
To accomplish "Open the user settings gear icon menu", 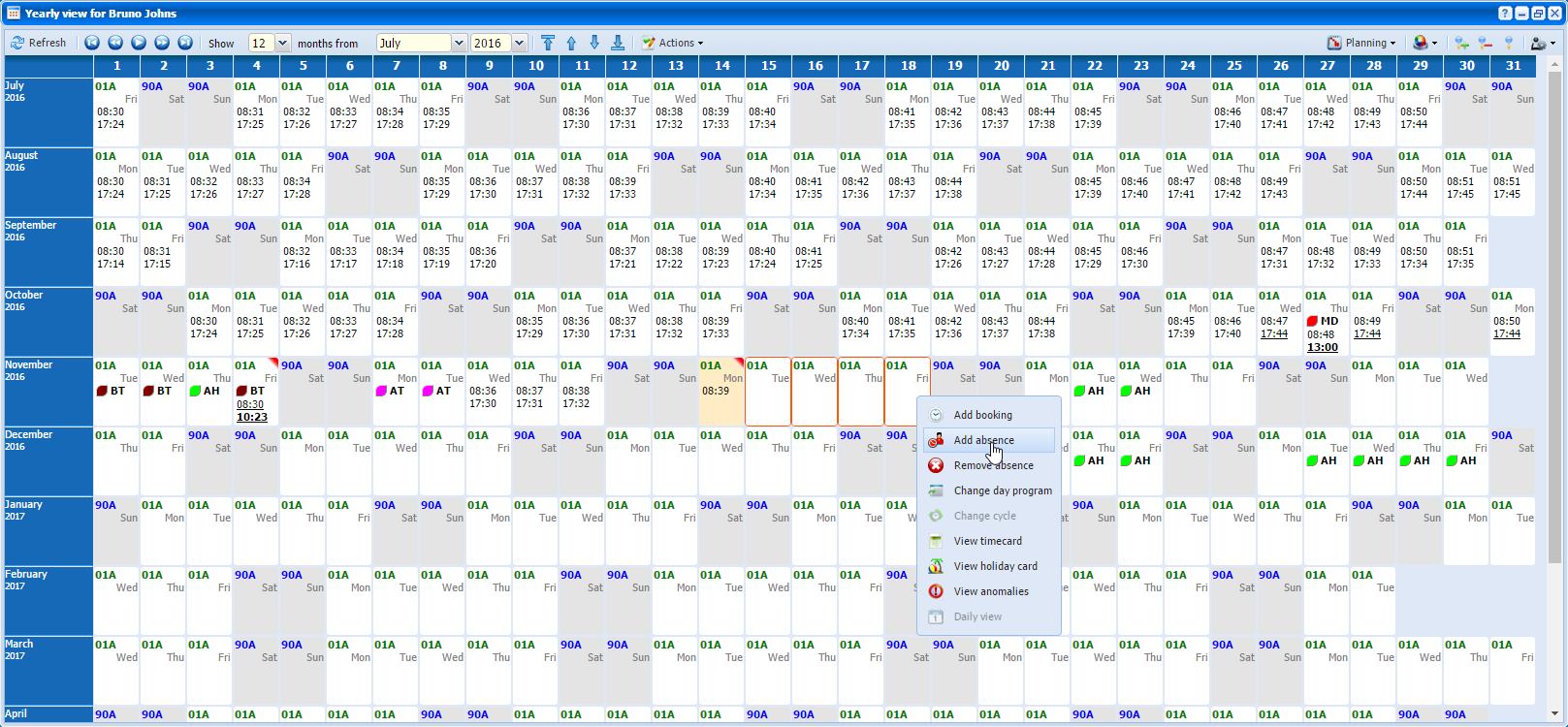I will (x=1542, y=43).
